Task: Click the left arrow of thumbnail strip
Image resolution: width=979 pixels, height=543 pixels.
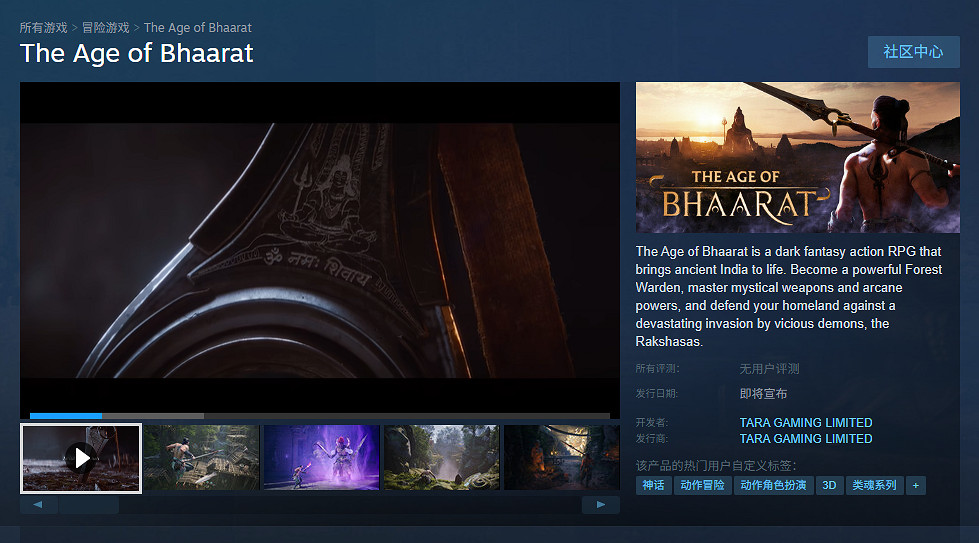Action: pos(39,504)
